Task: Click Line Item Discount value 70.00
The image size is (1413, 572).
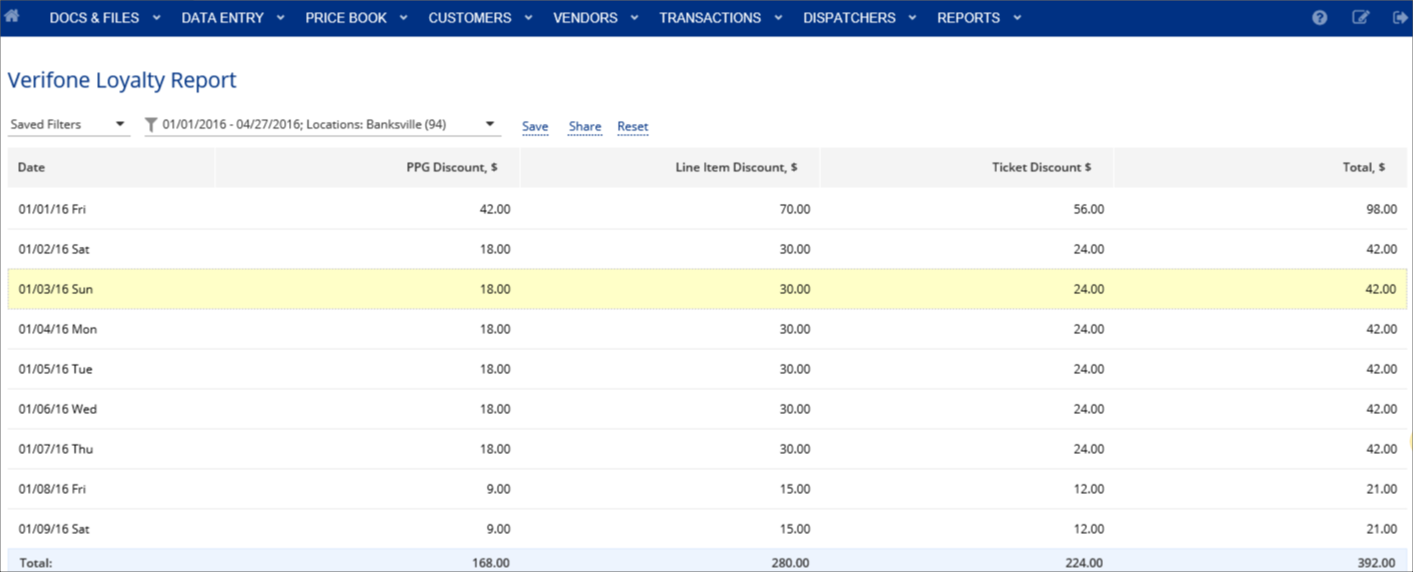Action: click(795, 209)
